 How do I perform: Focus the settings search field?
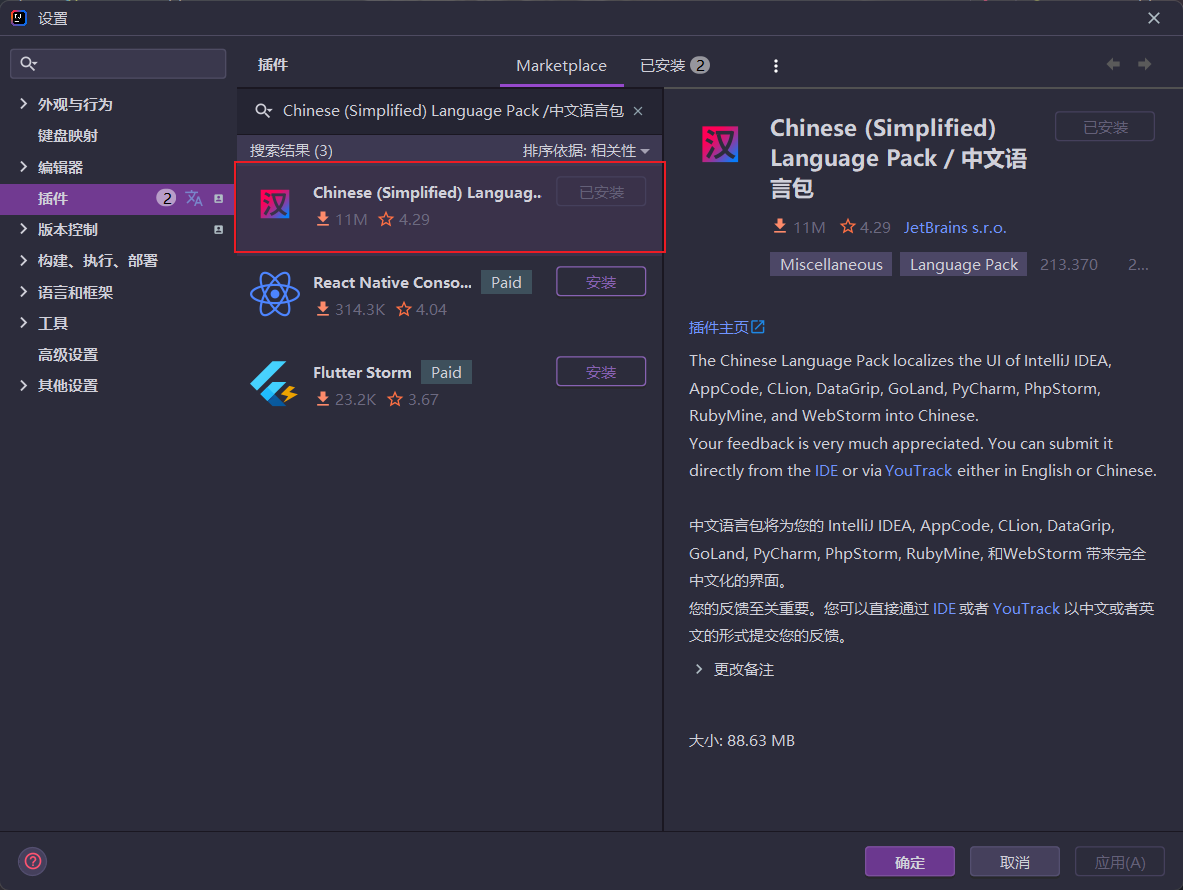click(118, 63)
